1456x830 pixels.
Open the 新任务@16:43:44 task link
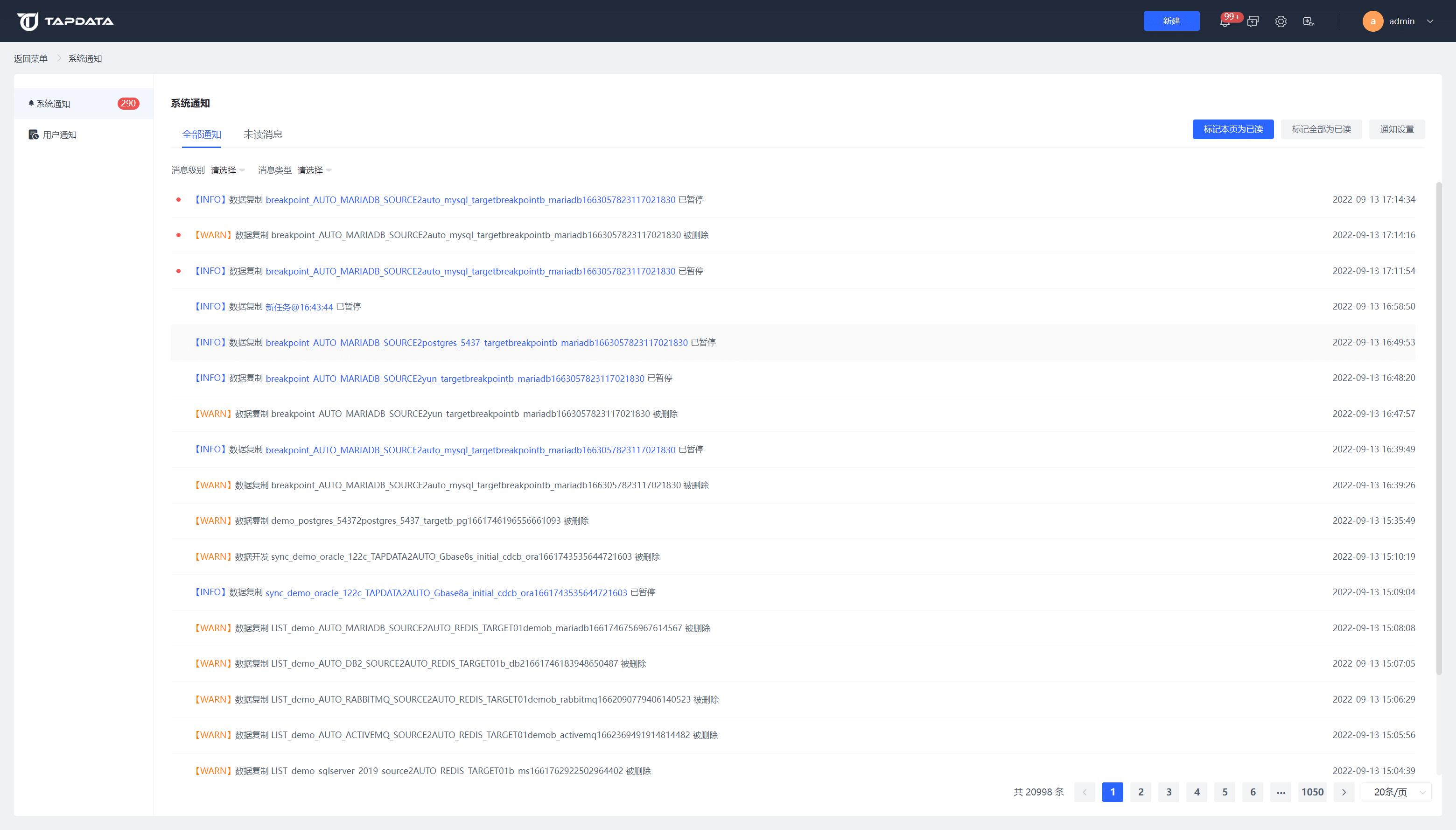pyautogui.click(x=299, y=307)
